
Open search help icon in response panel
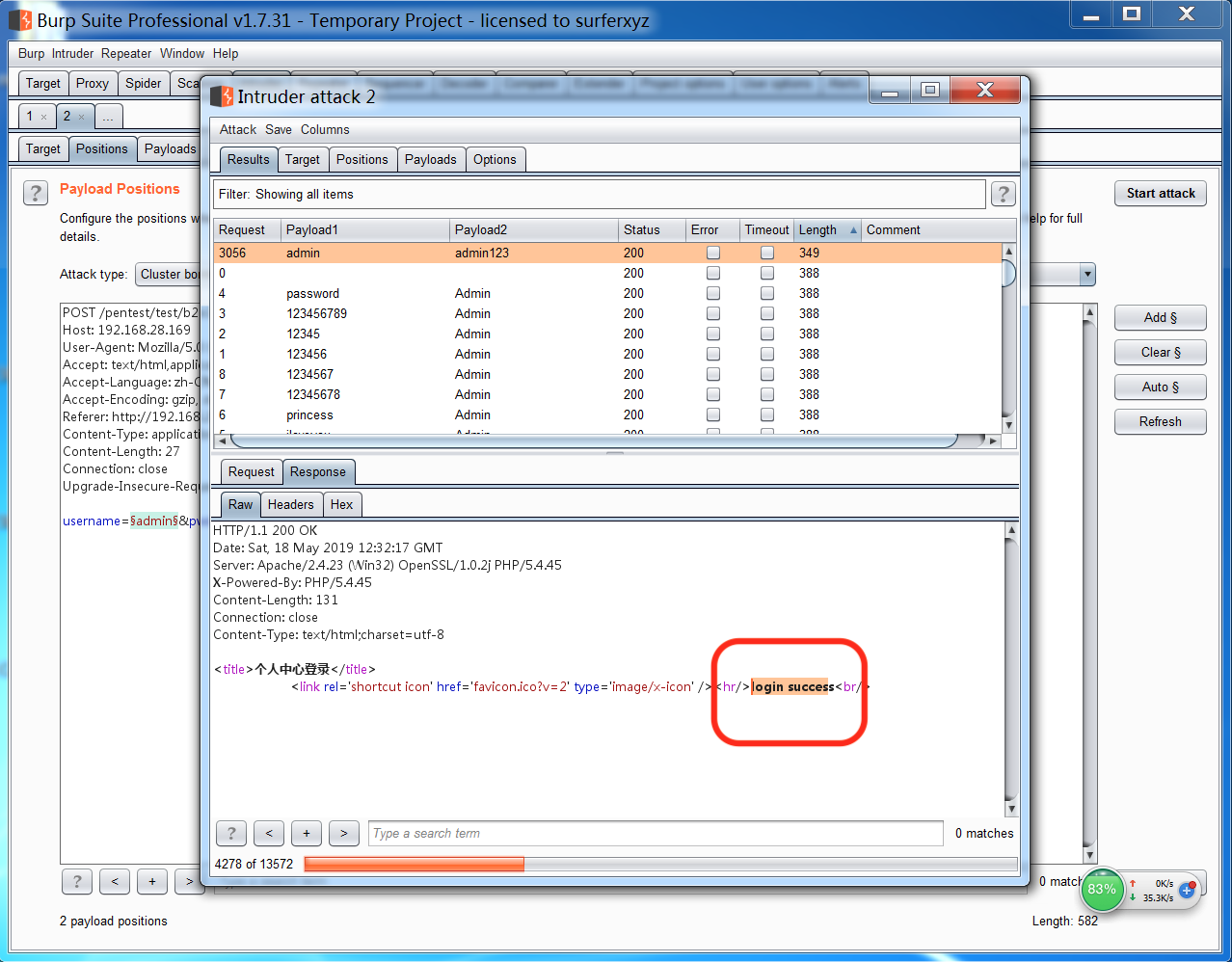(x=230, y=833)
